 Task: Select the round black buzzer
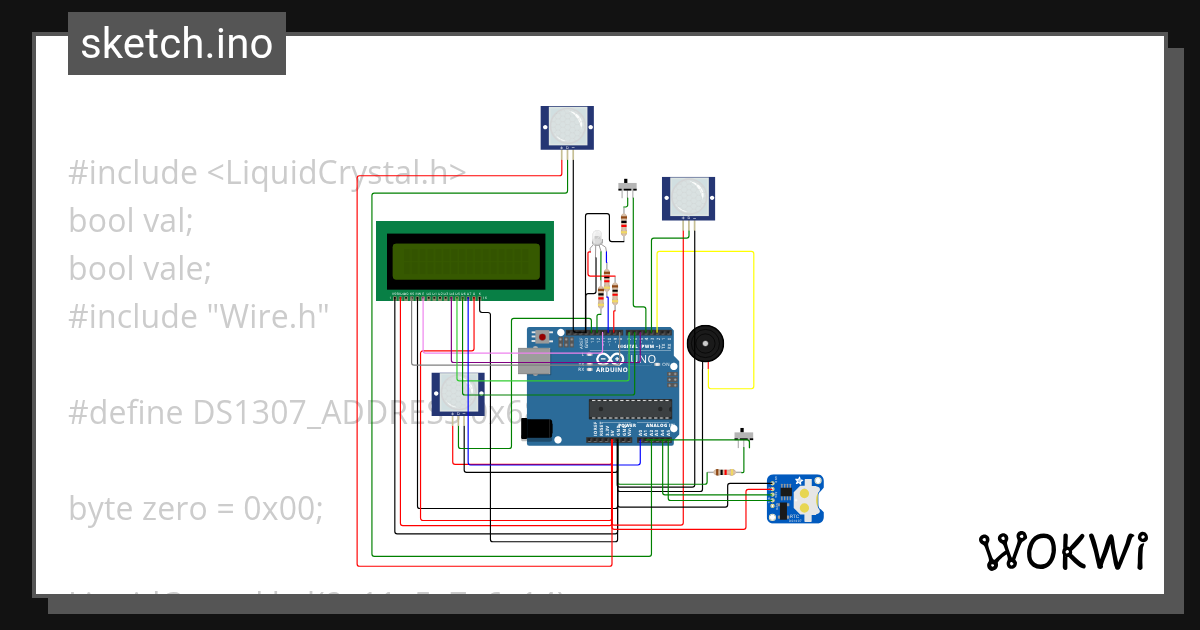click(x=707, y=343)
